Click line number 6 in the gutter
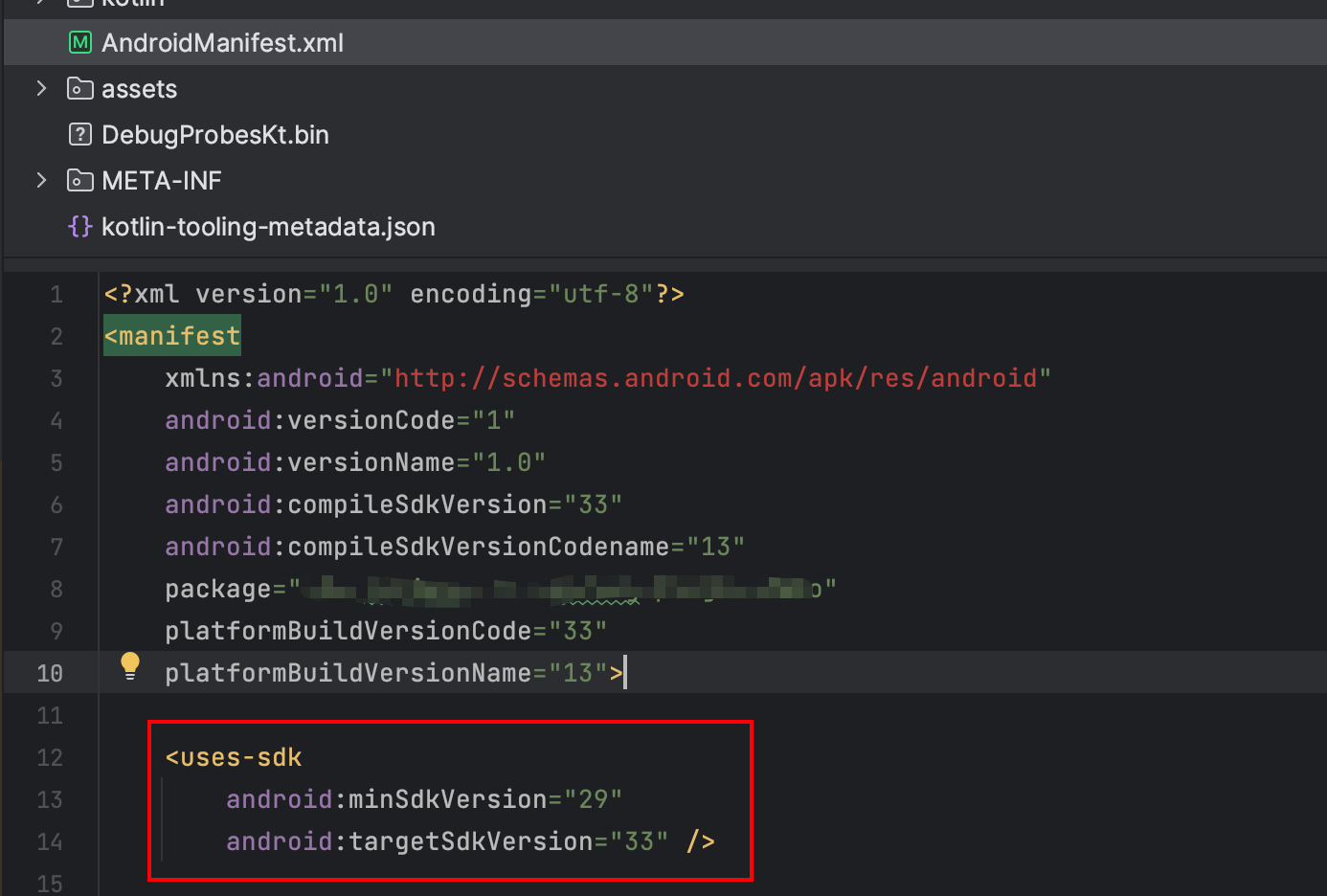 click(x=56, y=504)
